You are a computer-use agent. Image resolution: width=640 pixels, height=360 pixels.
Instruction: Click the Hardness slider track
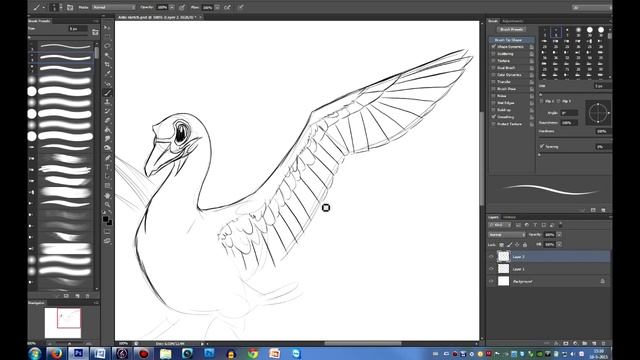(x=575, y=137)
